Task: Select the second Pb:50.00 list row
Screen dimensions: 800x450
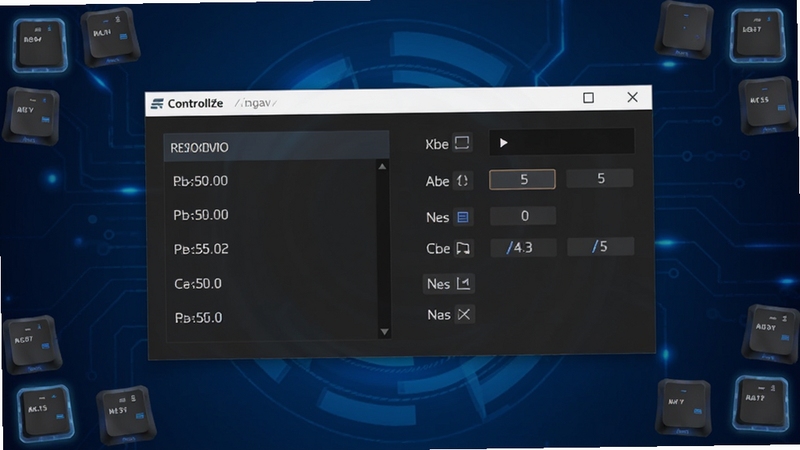Action: (270, 215)
